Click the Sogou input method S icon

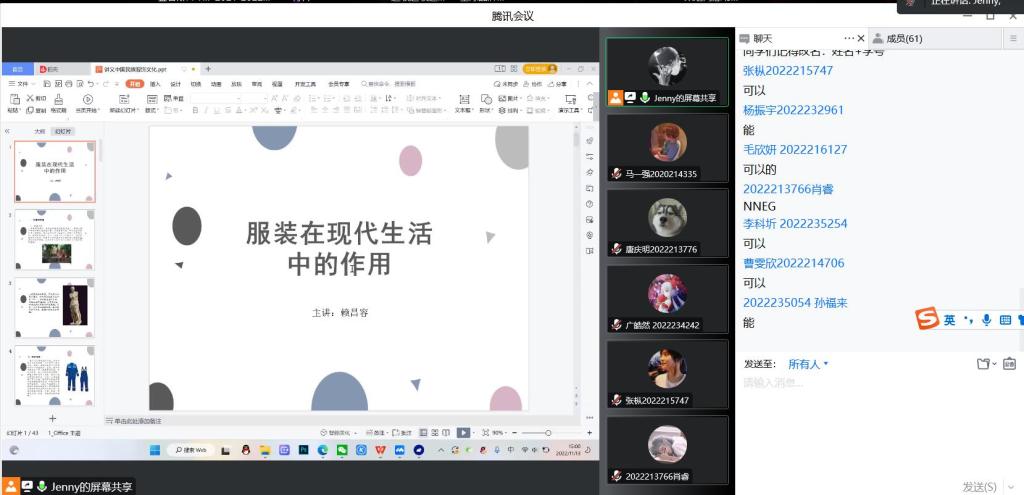coord(927,320)
